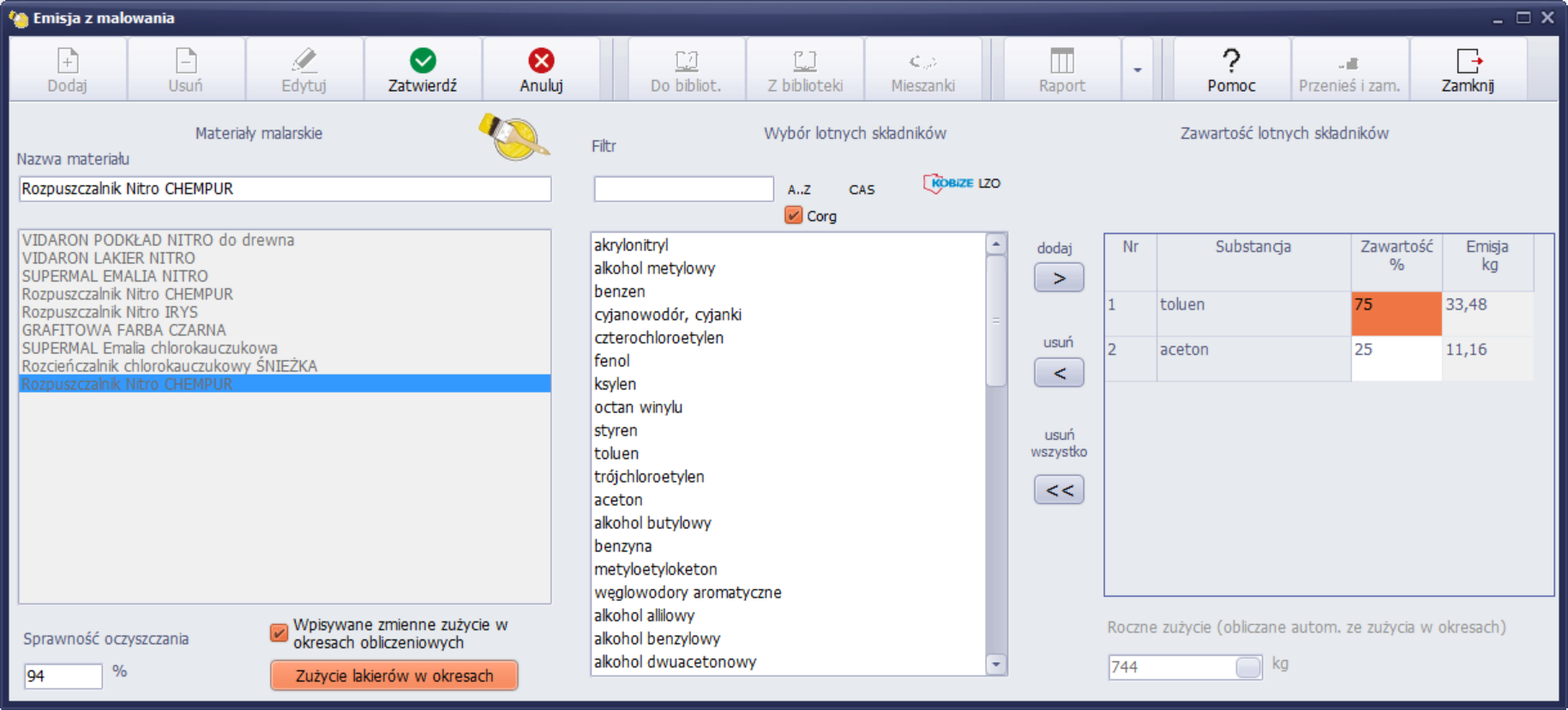The height and width of the screenshot is (710, 1568).
Task: Click the Zawartość % column header
Action: tap(1397, 262)
